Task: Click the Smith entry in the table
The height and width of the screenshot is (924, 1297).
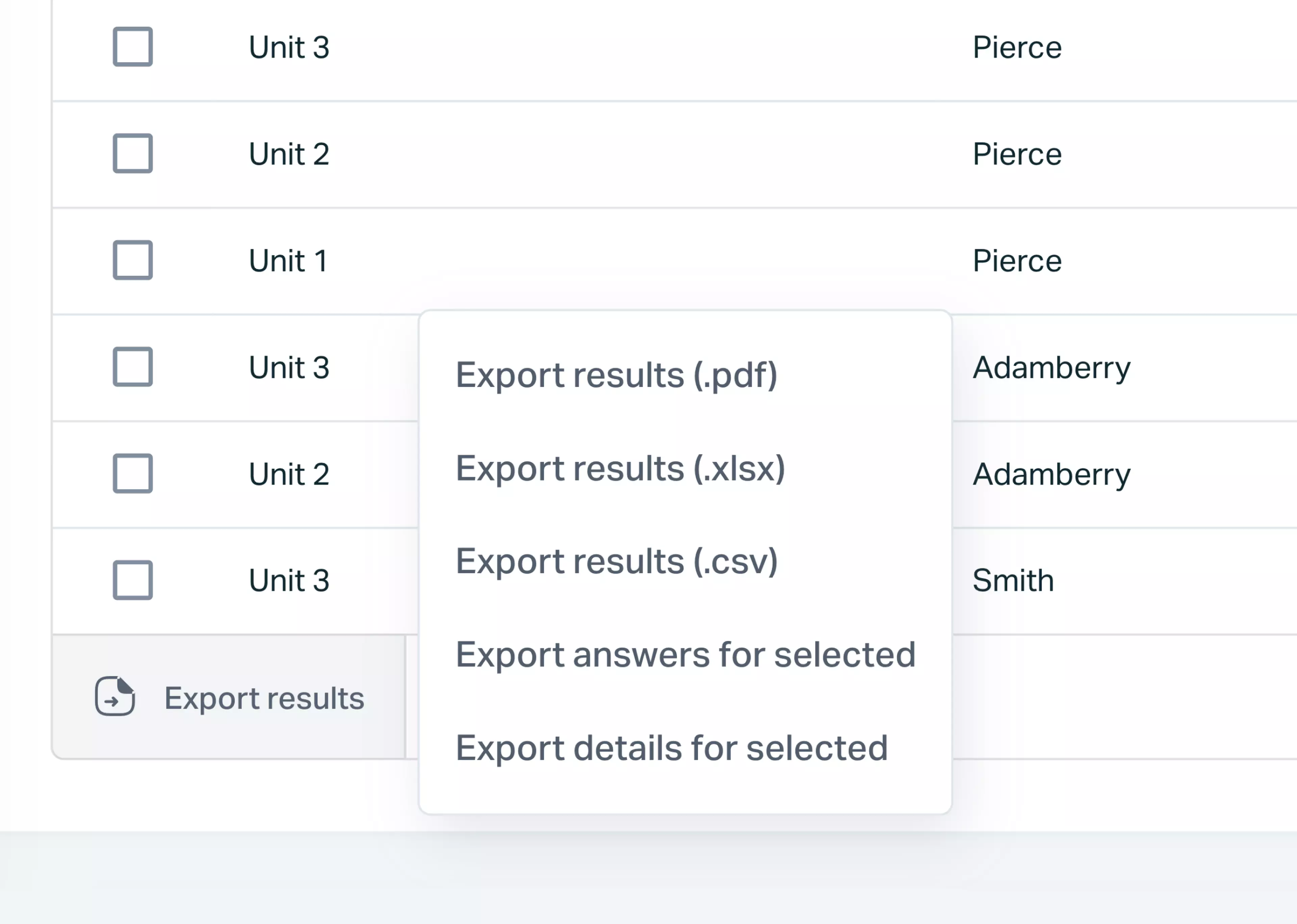Action: point(1013,580)
